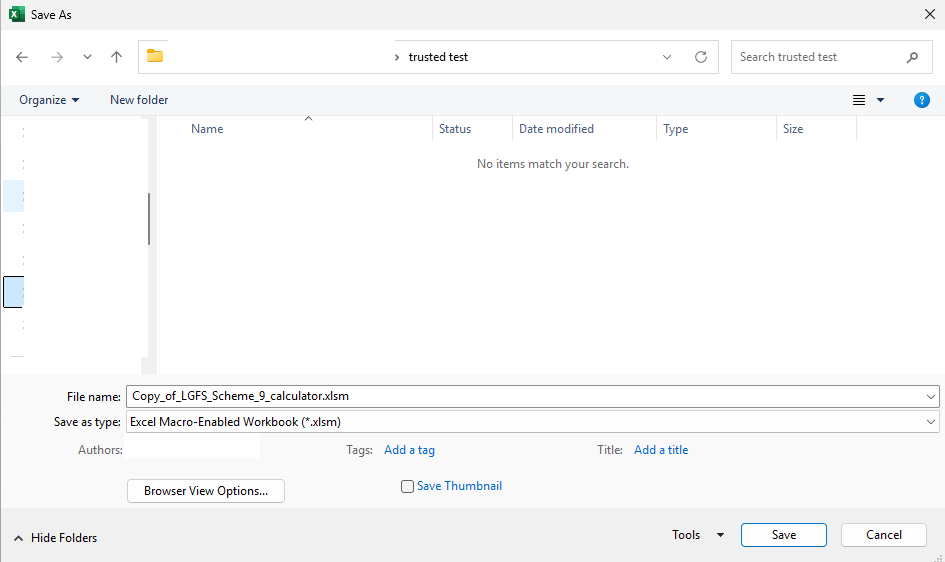
Task: Create a New folder
Action: (x=139, y=100)
